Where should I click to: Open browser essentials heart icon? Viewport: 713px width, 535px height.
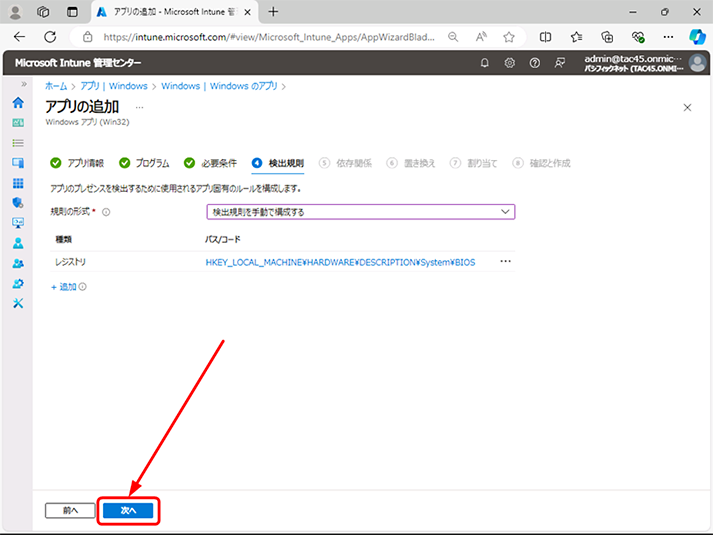638,37
